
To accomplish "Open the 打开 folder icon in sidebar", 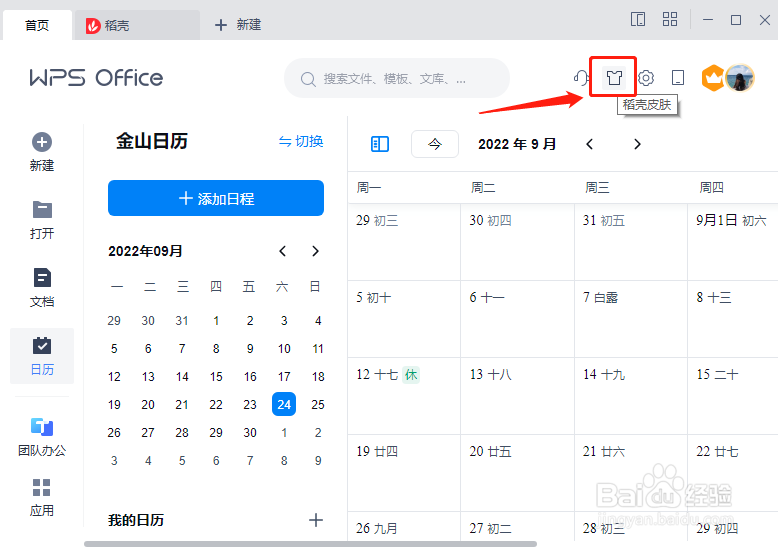I will (42, 209).
